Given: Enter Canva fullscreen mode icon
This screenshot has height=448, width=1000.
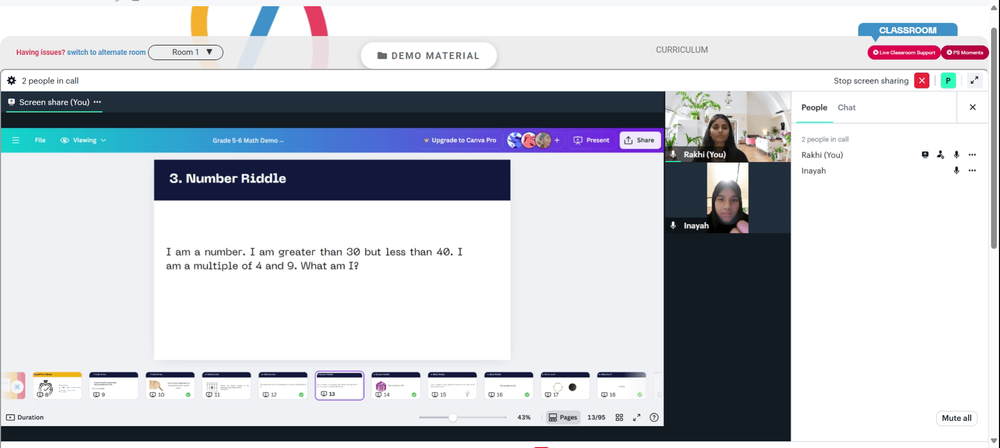Looking at the screenshot, I should click(x=636, y=417).
